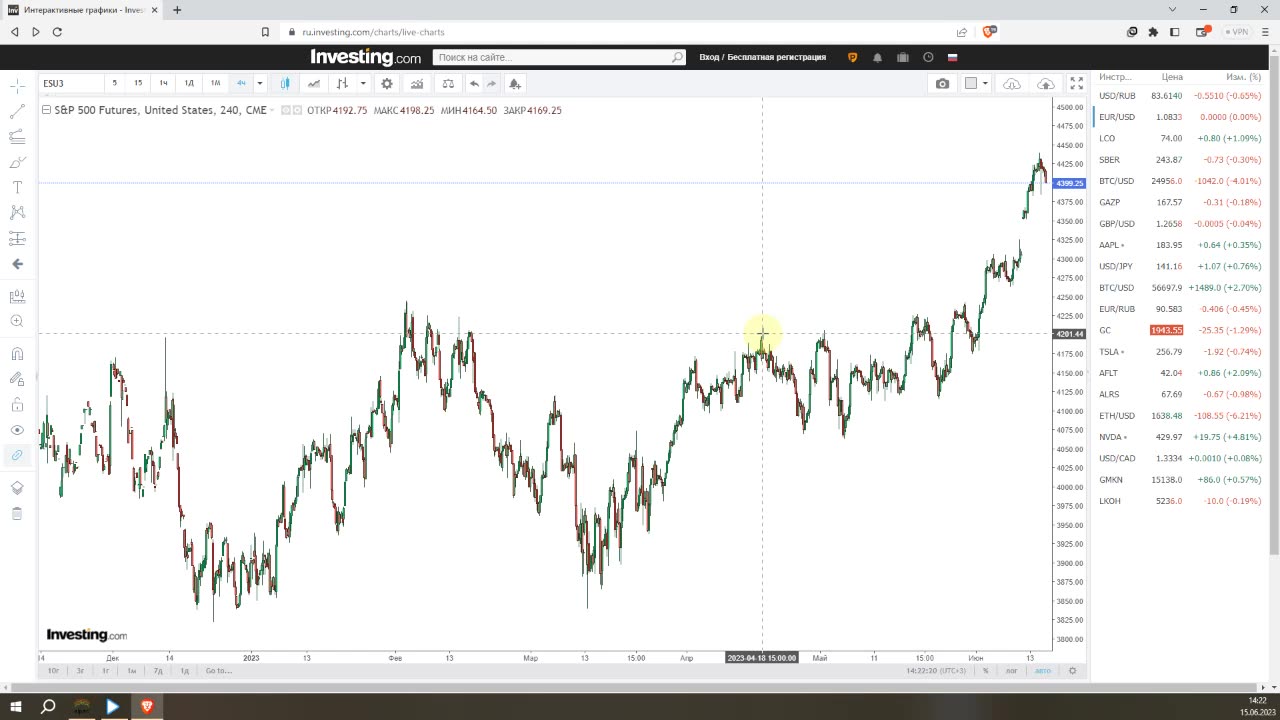Viewport: 1280px width, 720px height.
Task: Activate the zoom in magnifier tool
Action: (17, 321)
